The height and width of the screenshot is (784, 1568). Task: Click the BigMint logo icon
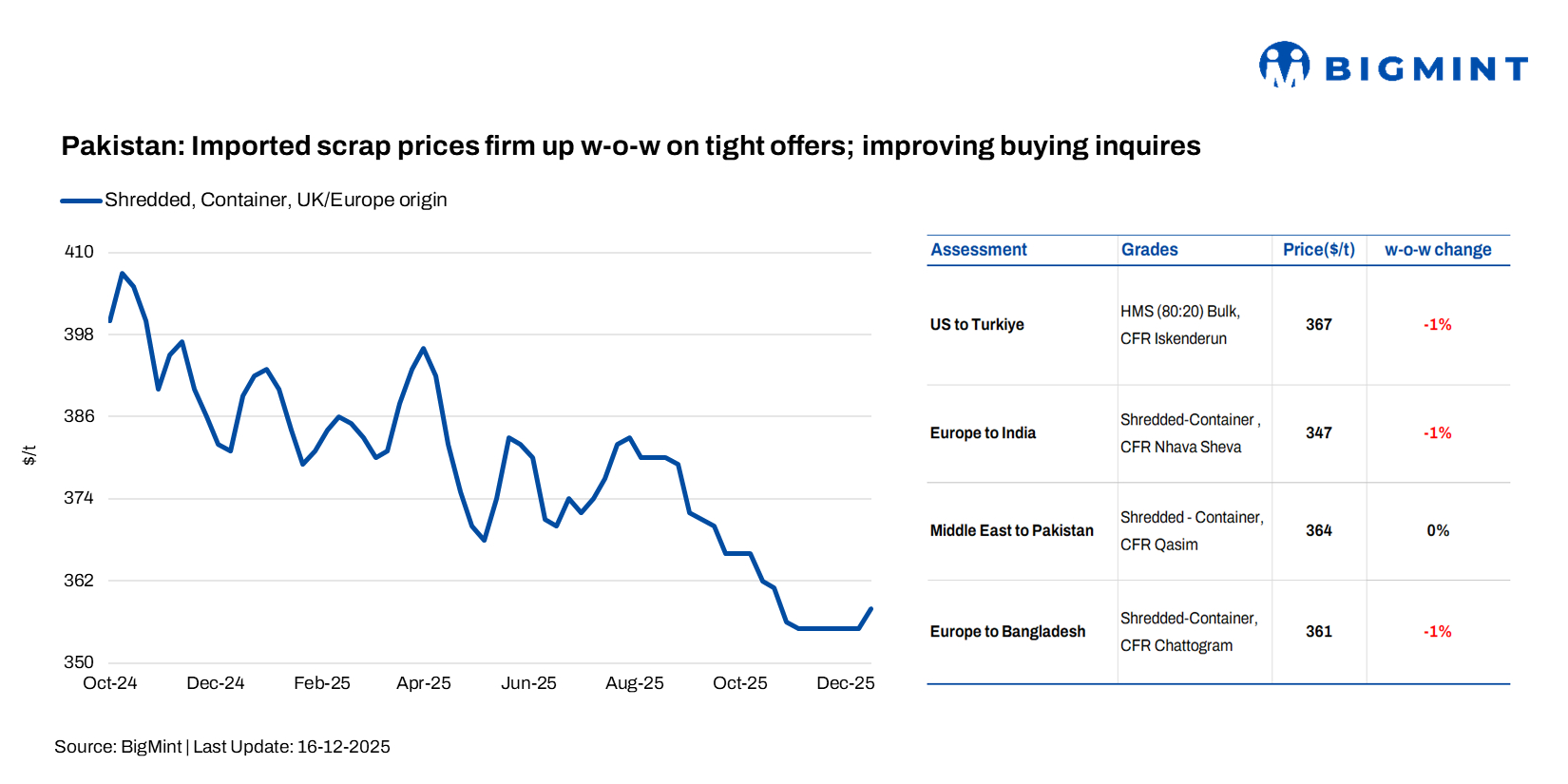point(1284,65)
